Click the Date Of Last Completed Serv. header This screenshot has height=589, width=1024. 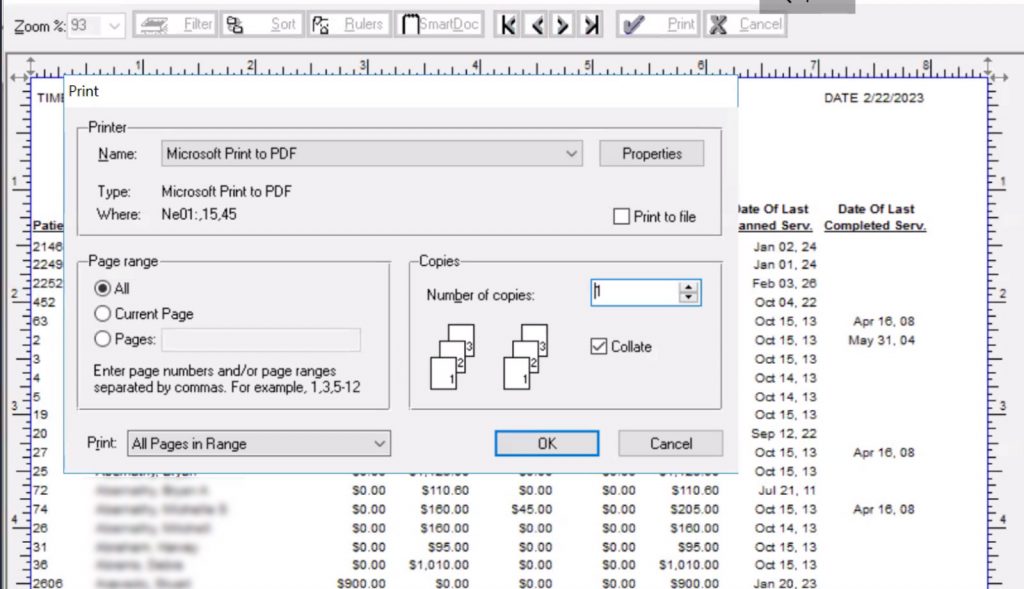click(875, 217)
